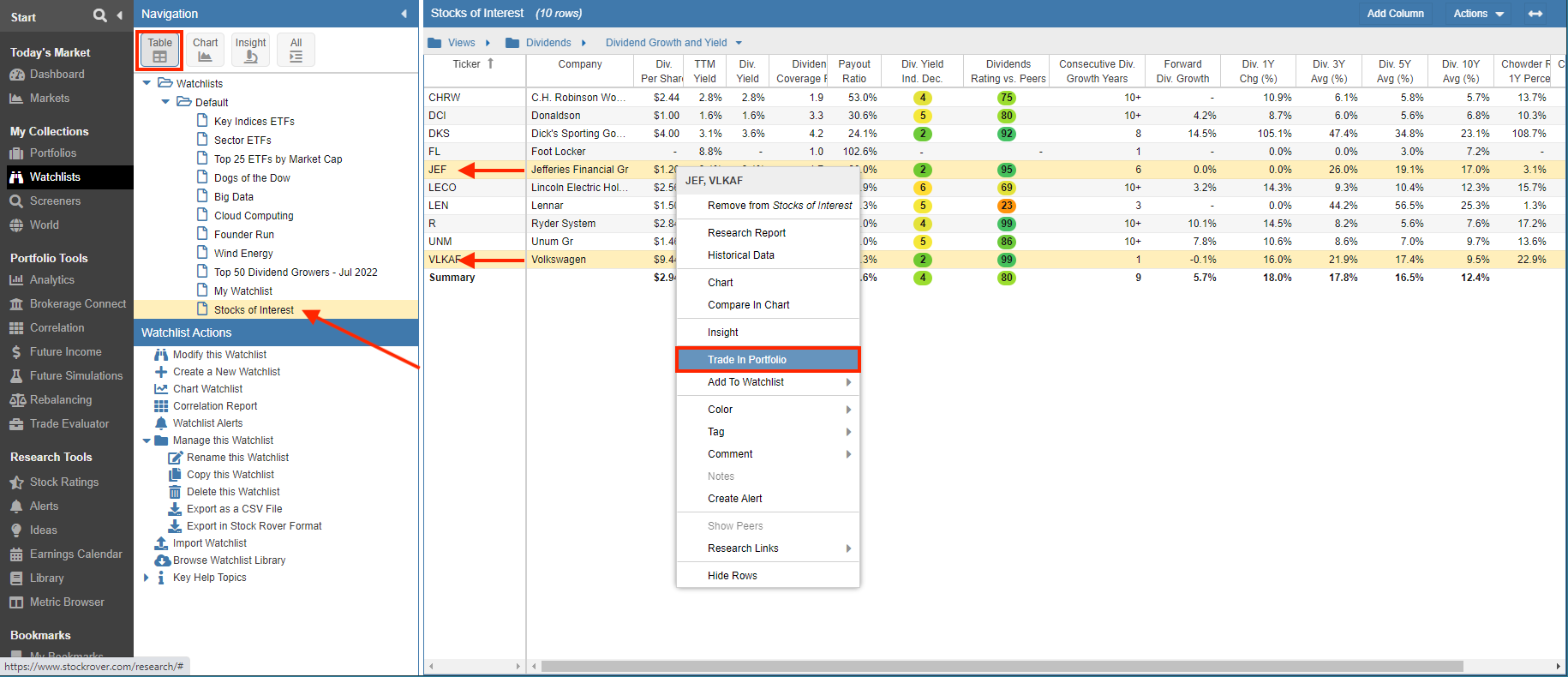The image size is (1568, 677).
Task: Click the Future Income dollar icon
Action: coord(16,352)
